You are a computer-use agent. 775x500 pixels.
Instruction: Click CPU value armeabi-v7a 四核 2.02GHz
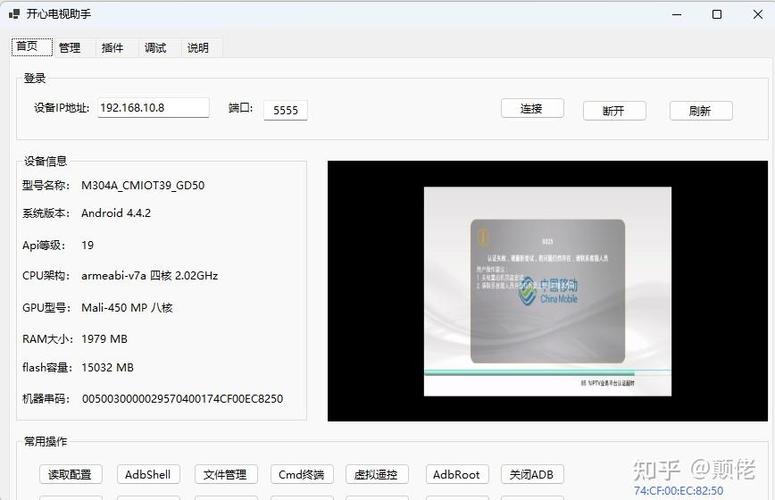click(x=150, y=276)
